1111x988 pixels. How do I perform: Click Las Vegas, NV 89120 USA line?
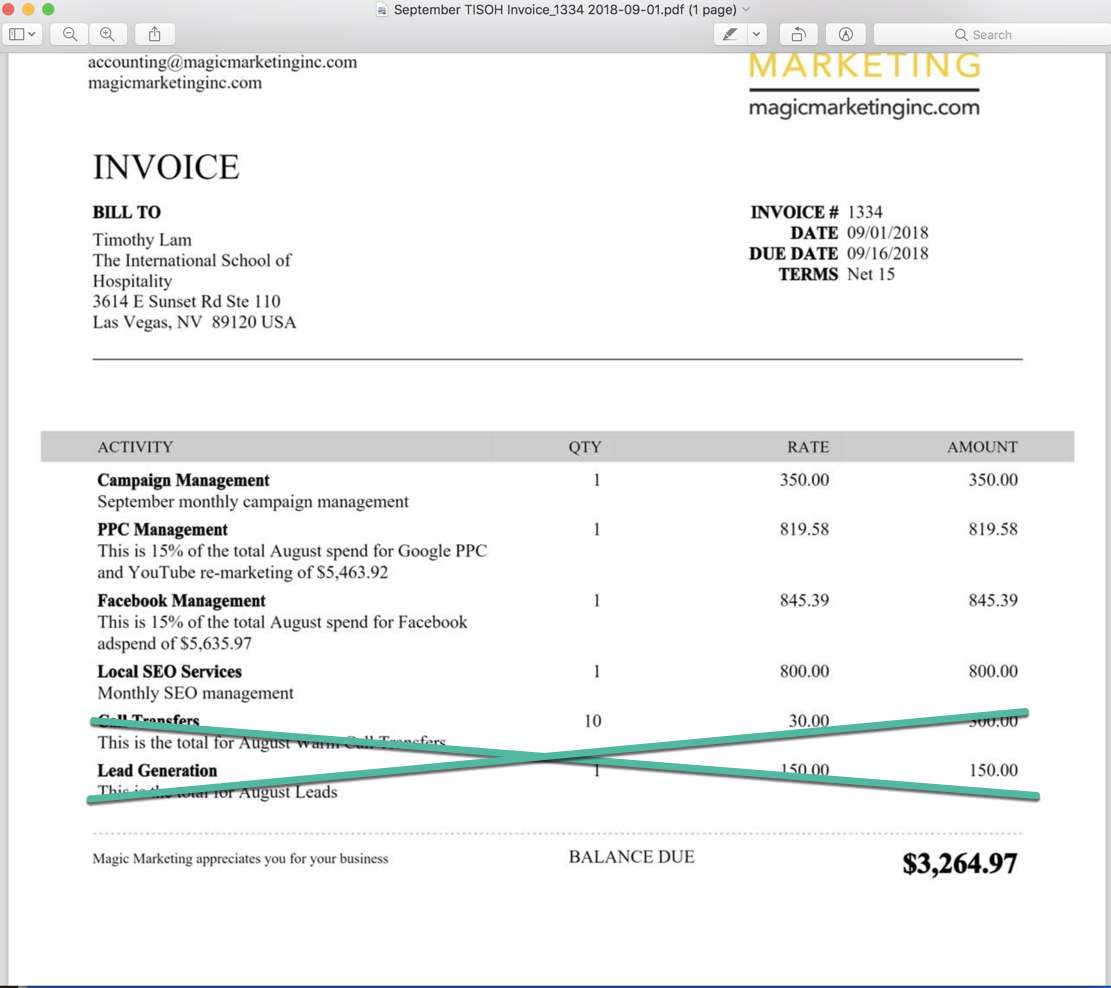[194, 322]
